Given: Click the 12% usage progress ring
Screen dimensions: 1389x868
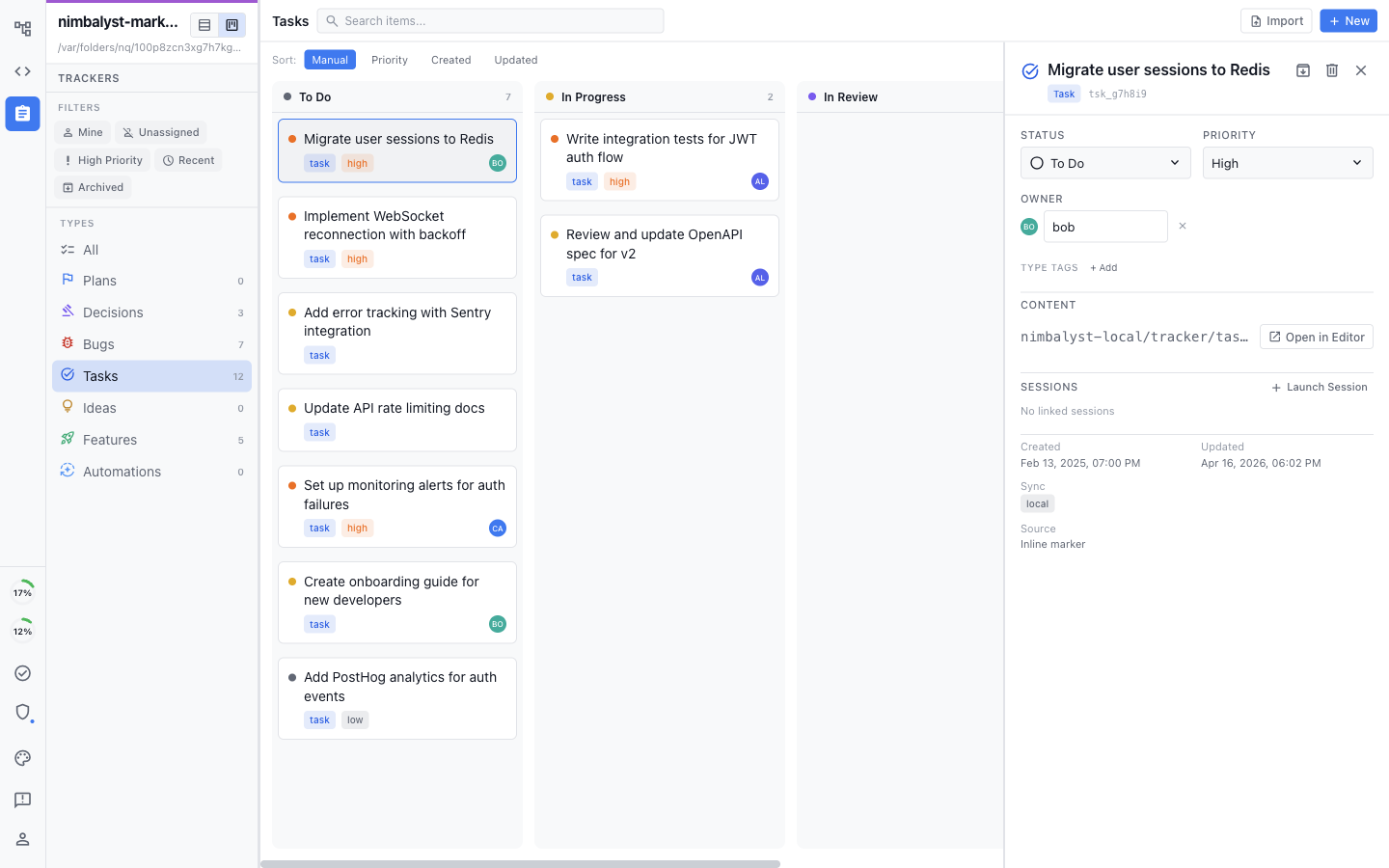Looking at the screenshot, I should point(22,630).
